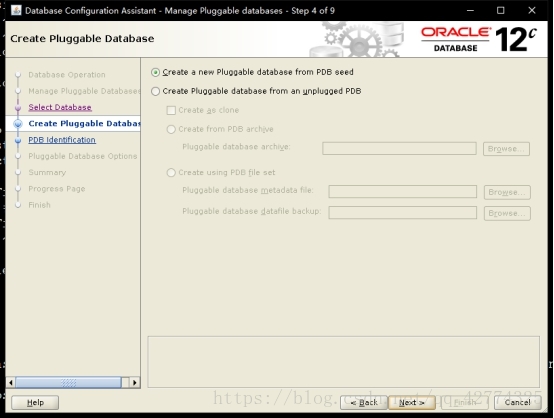Click the sidebar horizontal scrollbar thumb
This screenshot has width=554, height=418.
tap(68, 383)
